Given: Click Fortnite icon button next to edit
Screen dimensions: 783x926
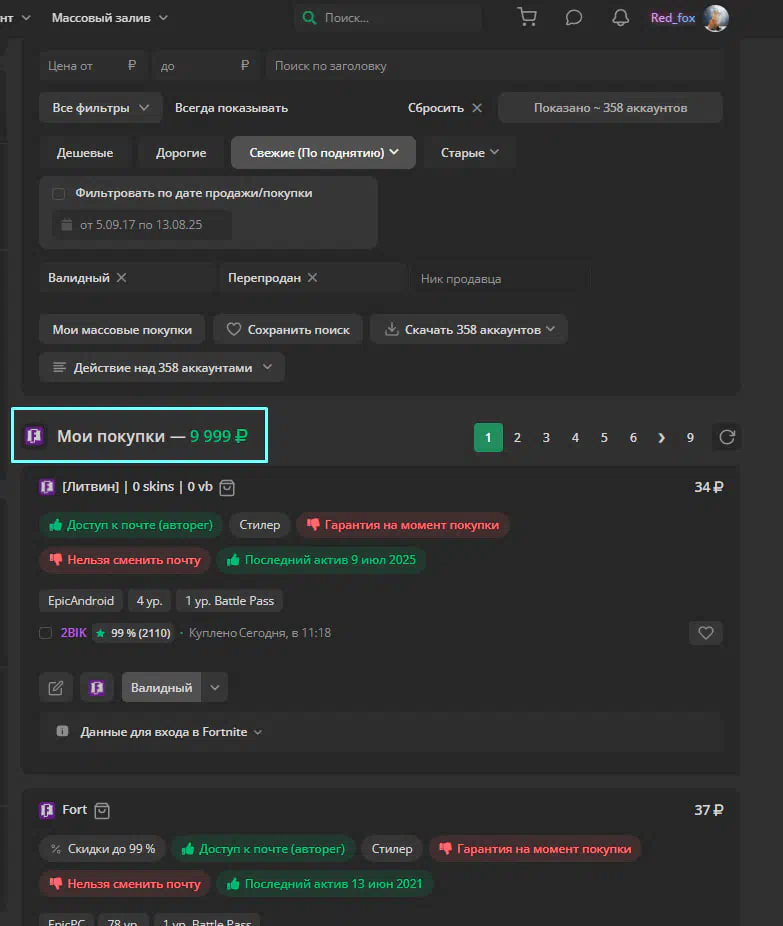Looking at the screenshot, I should (97, 687).
